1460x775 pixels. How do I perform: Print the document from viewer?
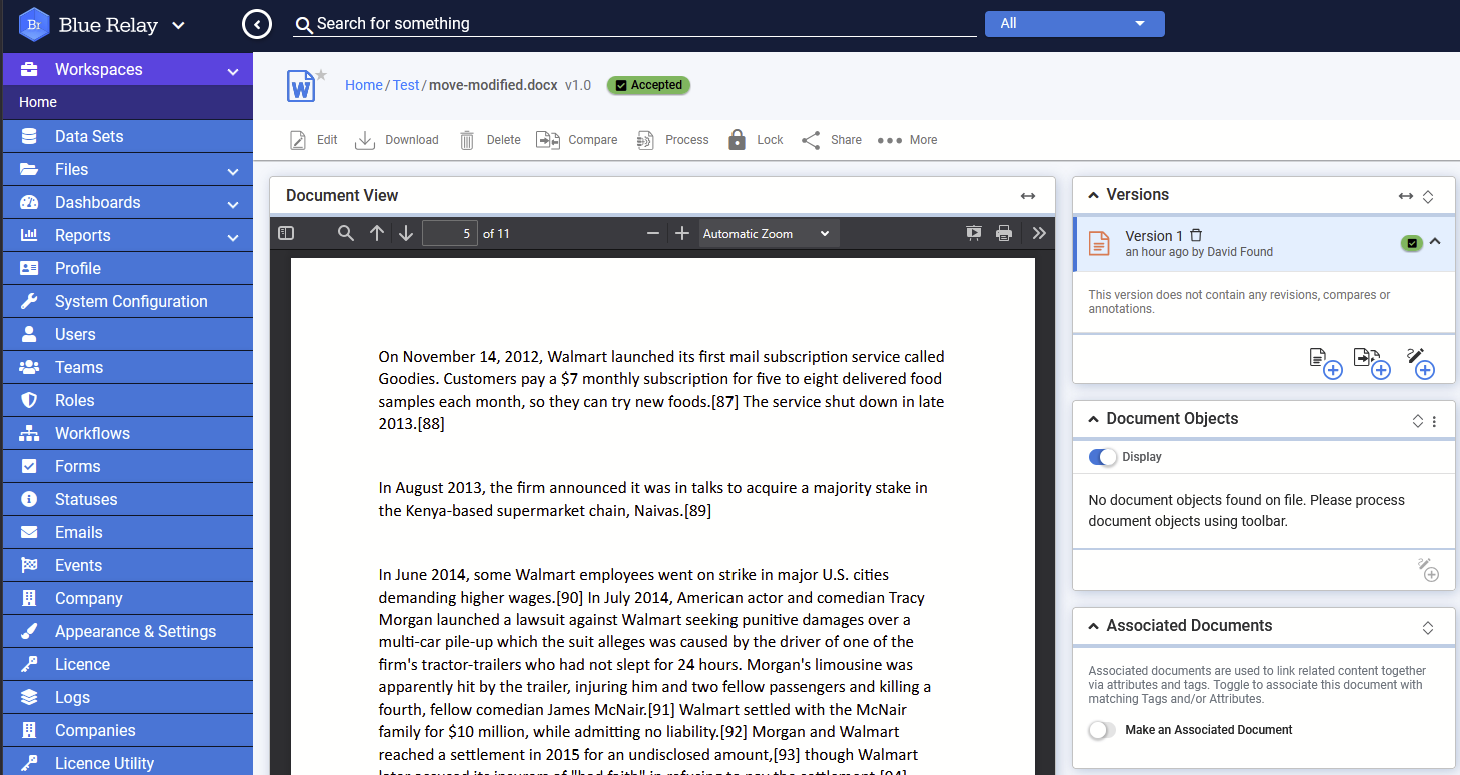coord(1004,233)
